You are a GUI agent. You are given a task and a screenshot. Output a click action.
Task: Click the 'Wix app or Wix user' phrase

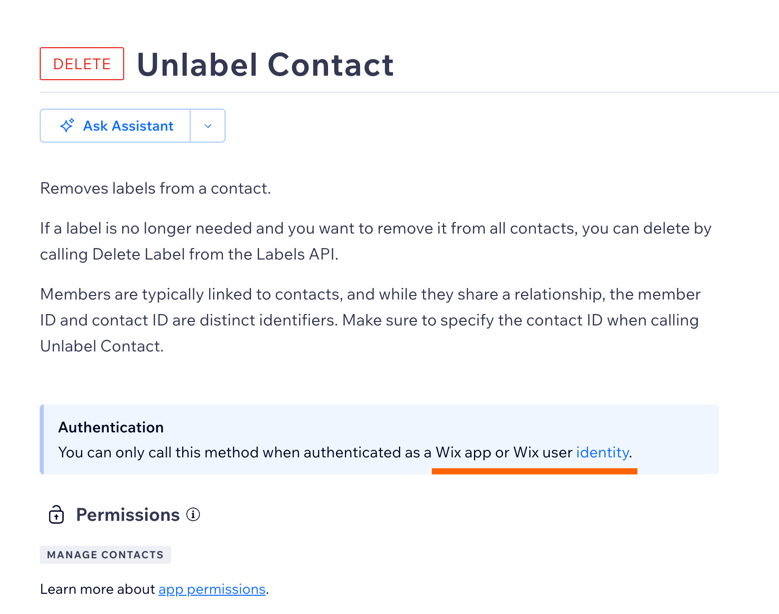[504, 452]
